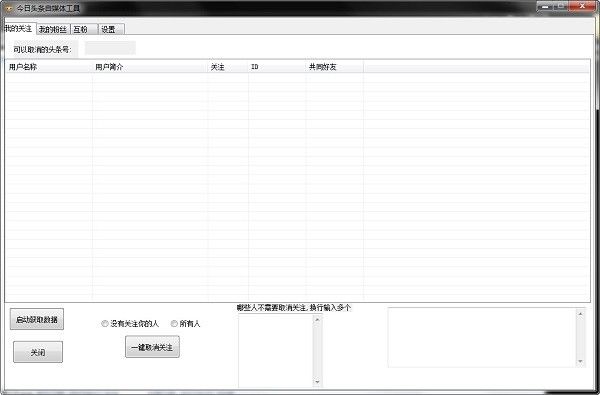Viewport: 600px width, 395px height.
Task: Click 一键取消关注 button
Action: click(152, 347)
